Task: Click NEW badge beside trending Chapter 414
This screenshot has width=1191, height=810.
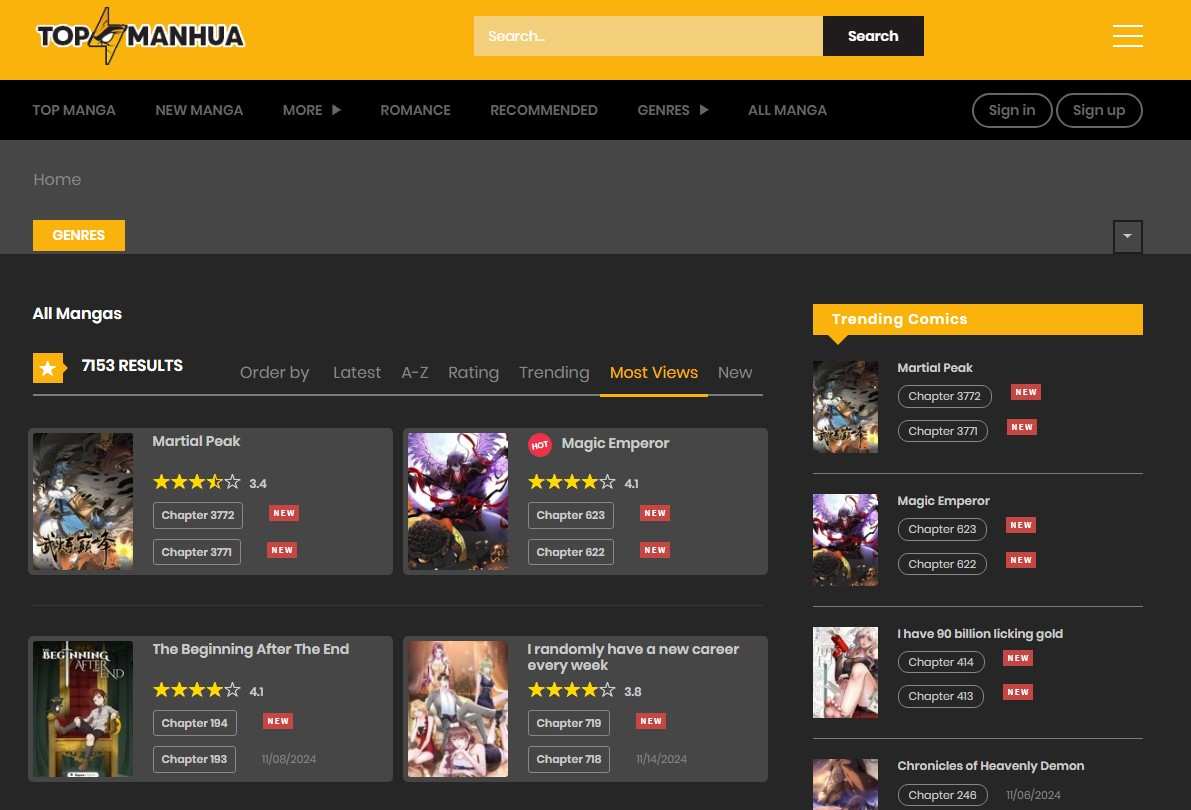Action: click(x=1018, y=658)
